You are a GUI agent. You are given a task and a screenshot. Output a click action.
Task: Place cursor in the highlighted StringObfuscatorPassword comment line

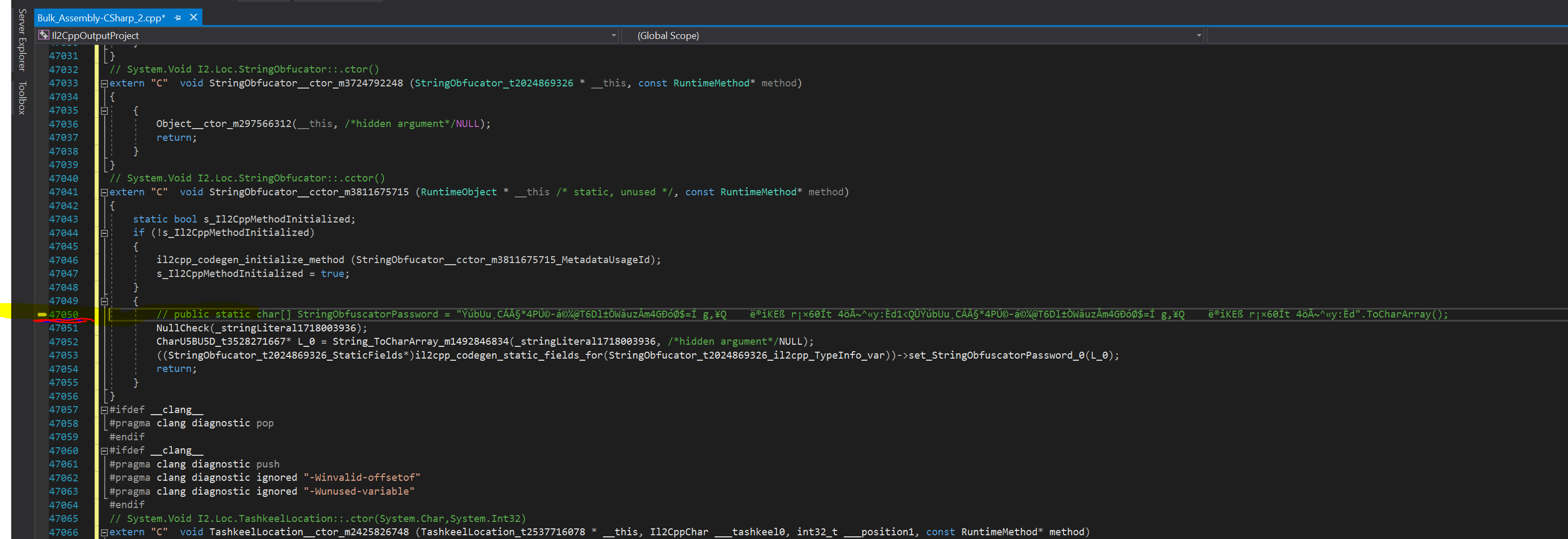tap(426, 314)
